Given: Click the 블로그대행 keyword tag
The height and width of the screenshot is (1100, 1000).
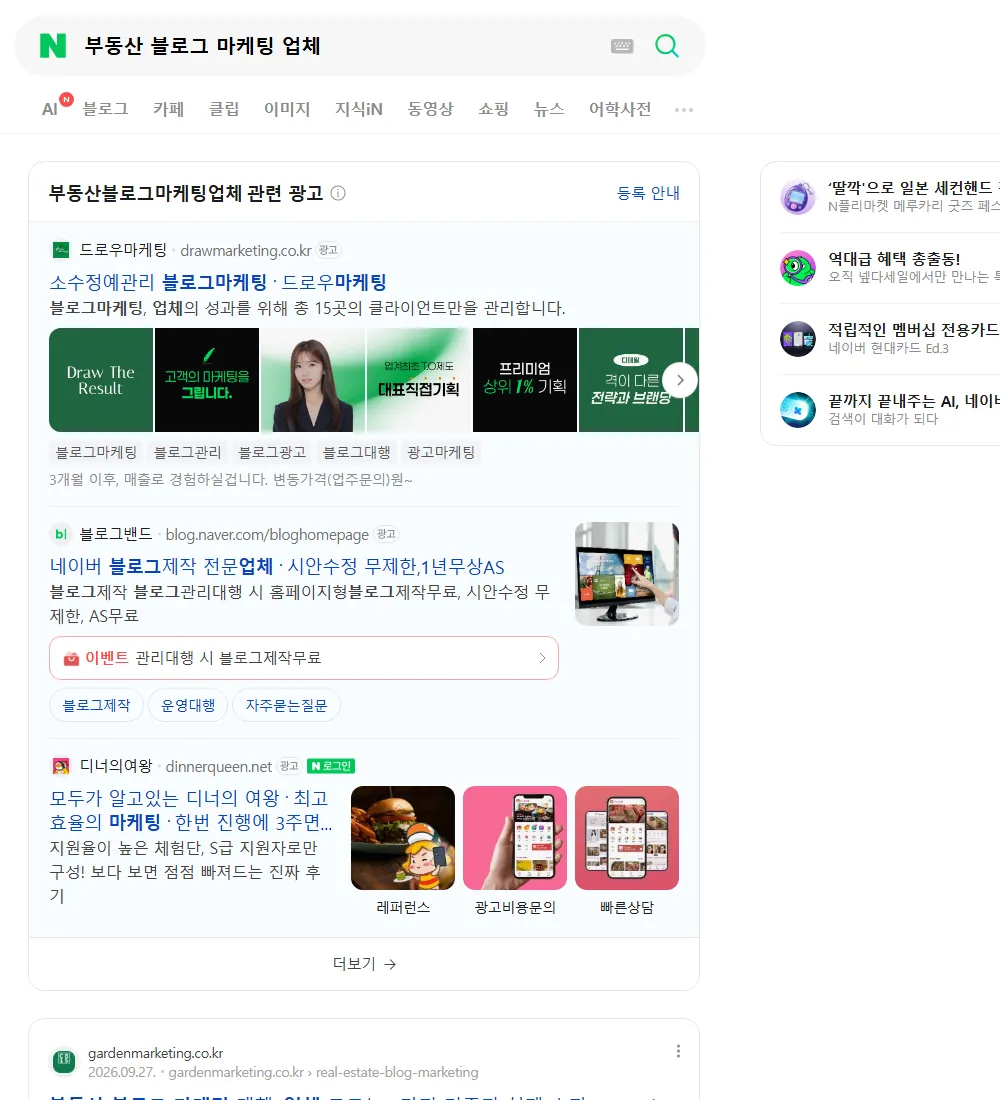Looking at the screenshot, I should pos(356,452).
